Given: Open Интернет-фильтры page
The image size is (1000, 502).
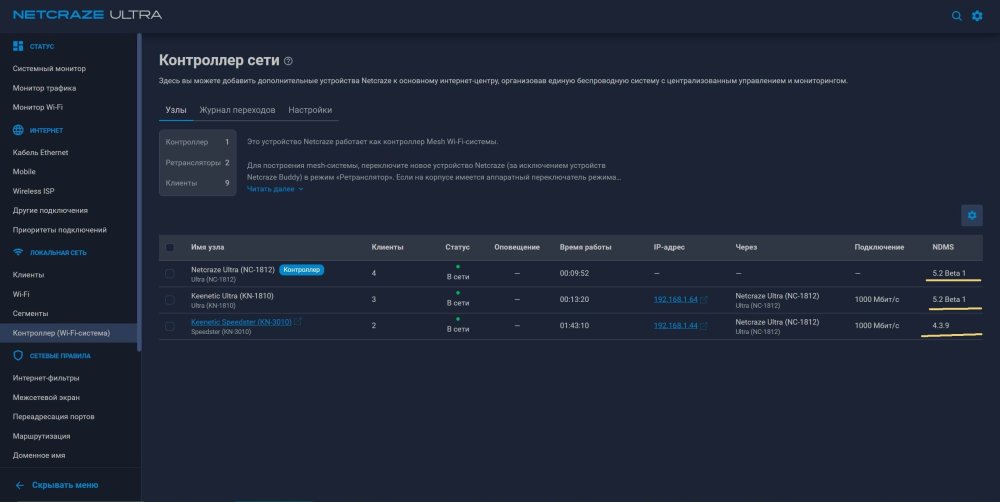Looking at the screenshot, I should tap(46, 378).
